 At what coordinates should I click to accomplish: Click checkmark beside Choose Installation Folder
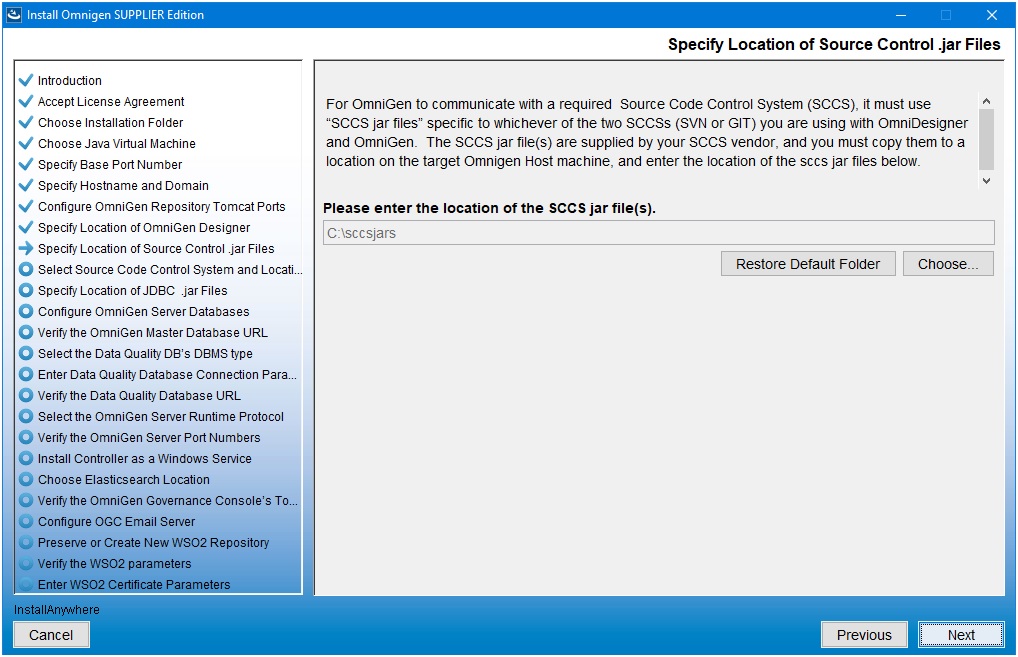[x=26, y=122]
